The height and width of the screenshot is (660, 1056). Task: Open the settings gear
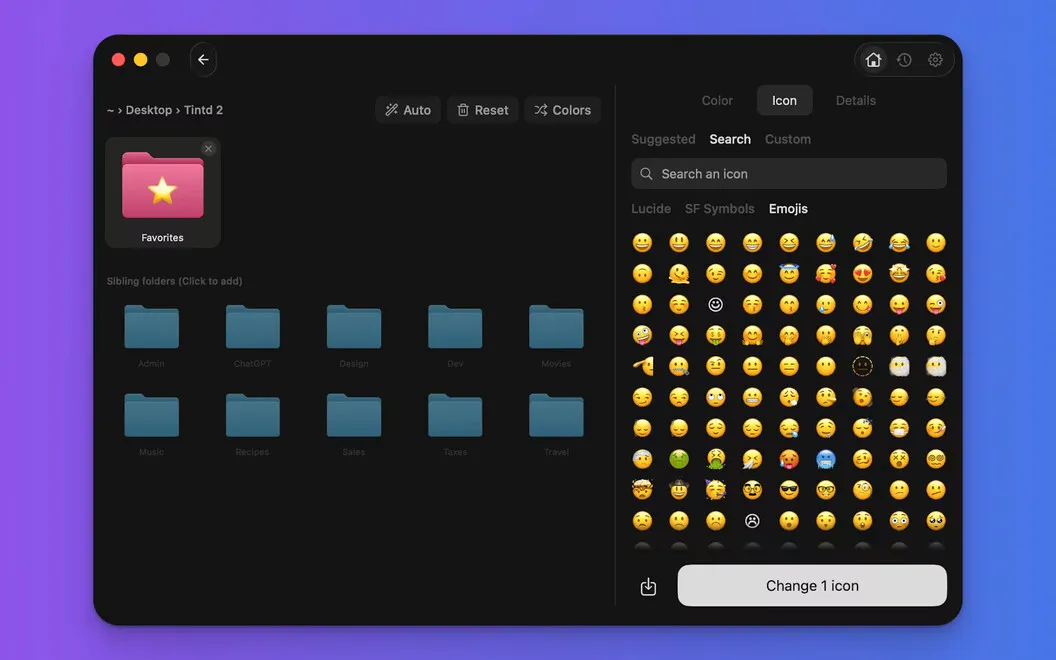[x=935, y=60]
